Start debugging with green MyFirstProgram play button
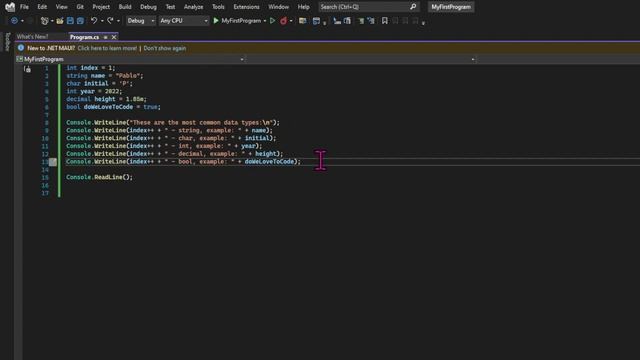Image resolution: width=640 pixels, height=360 pixels. pos(216,21)
